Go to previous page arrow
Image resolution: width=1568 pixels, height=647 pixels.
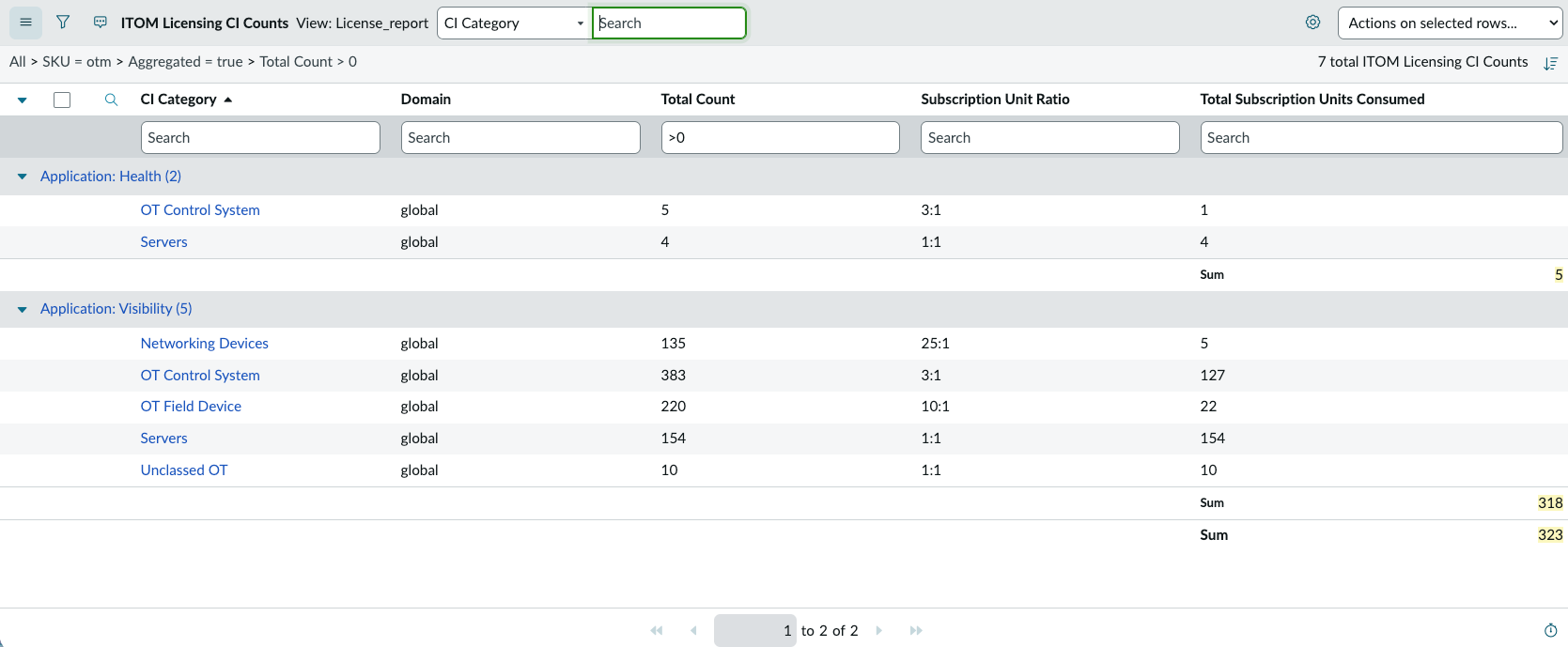(x=693, y=630)
